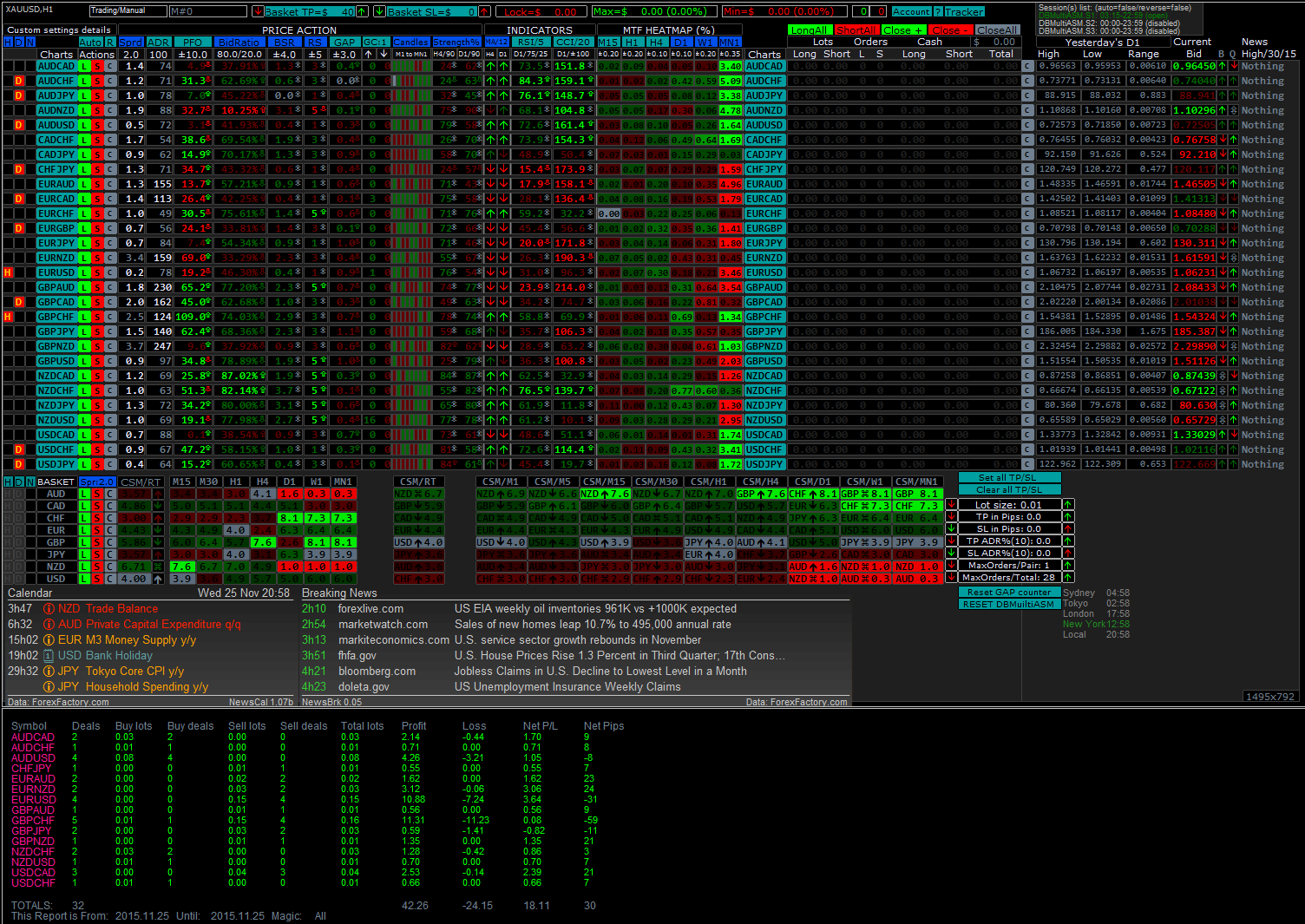This screenshot has height=924, width=1305.
Task: Decrease Basket TP with red down arrow
Action: [x=258, y=11]
